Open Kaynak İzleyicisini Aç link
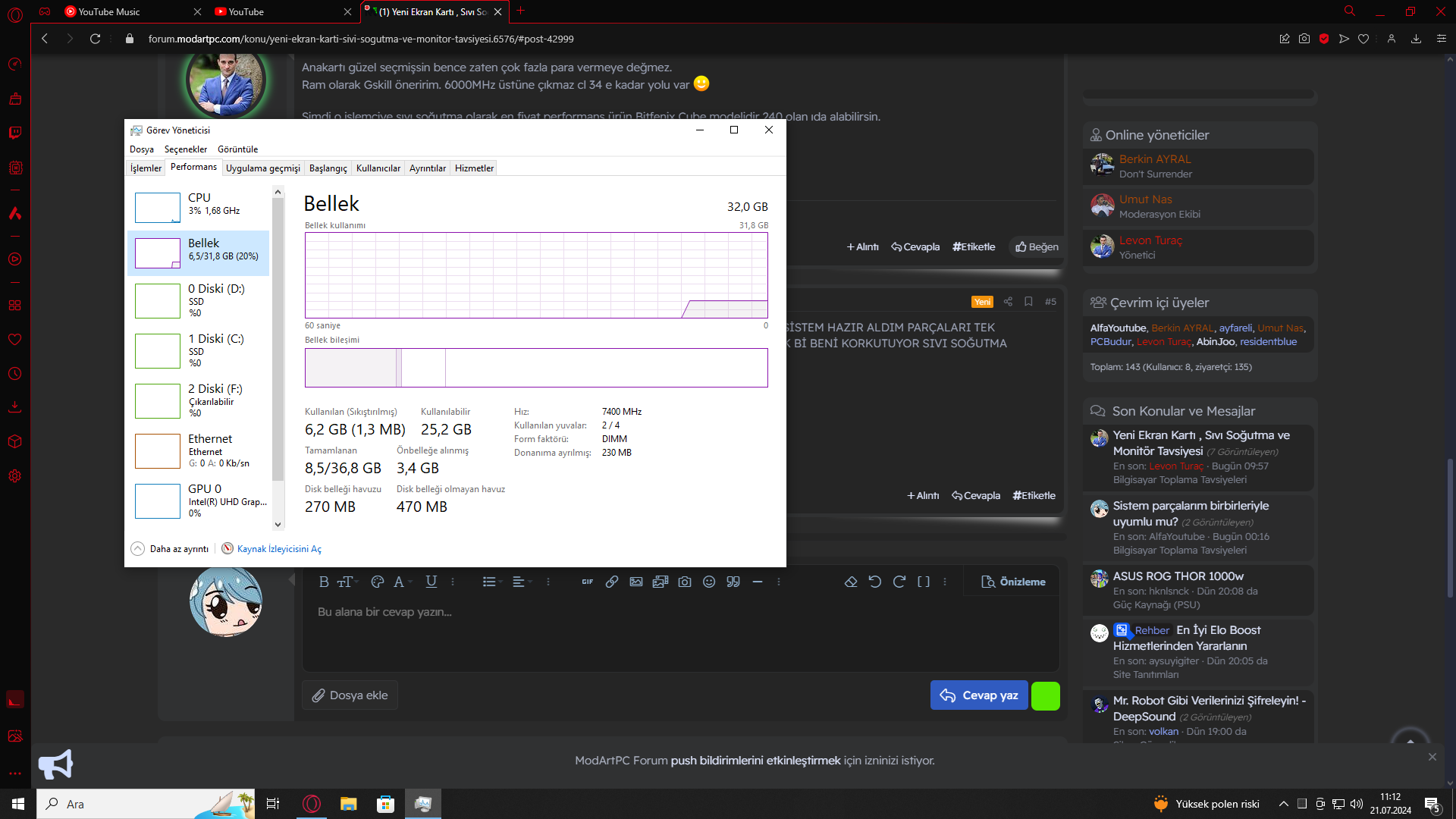The height and width of the screenshot is (819, 1456). [278, 549]
